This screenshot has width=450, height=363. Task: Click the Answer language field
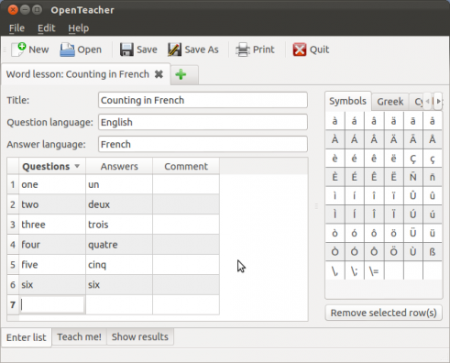(203, 144)
